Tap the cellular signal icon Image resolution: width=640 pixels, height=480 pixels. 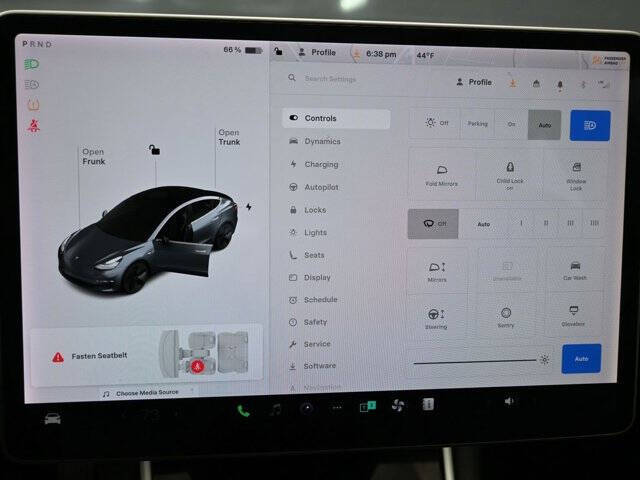coord(604,84)
